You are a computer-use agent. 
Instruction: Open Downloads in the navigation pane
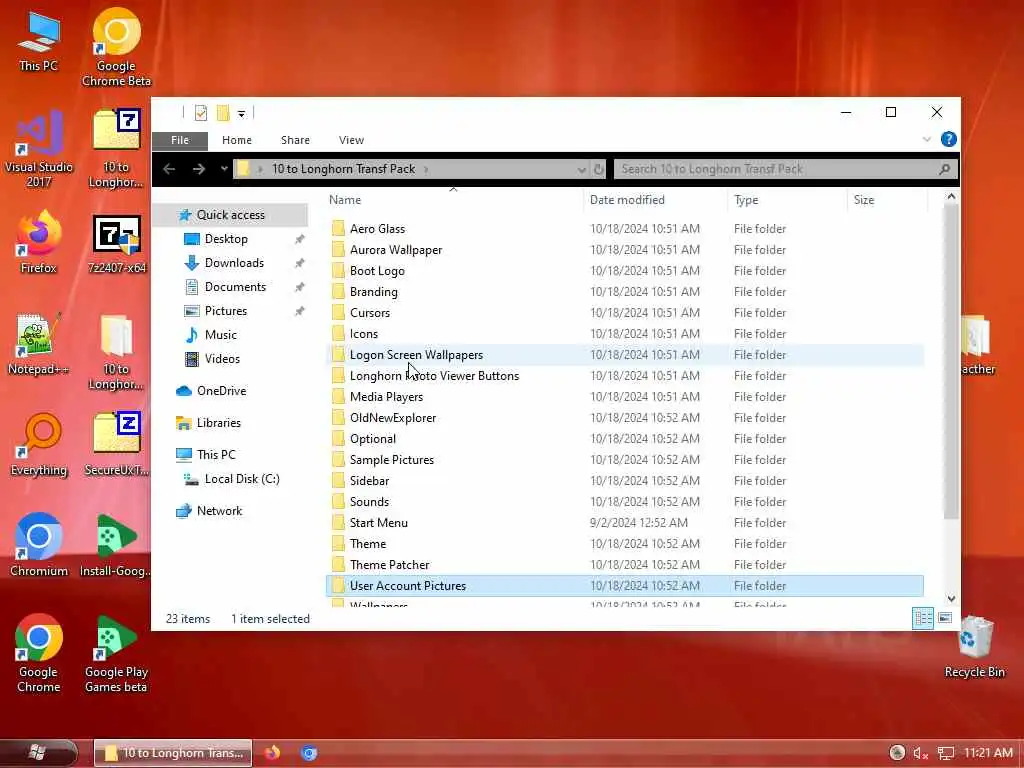tap(234, 263)
